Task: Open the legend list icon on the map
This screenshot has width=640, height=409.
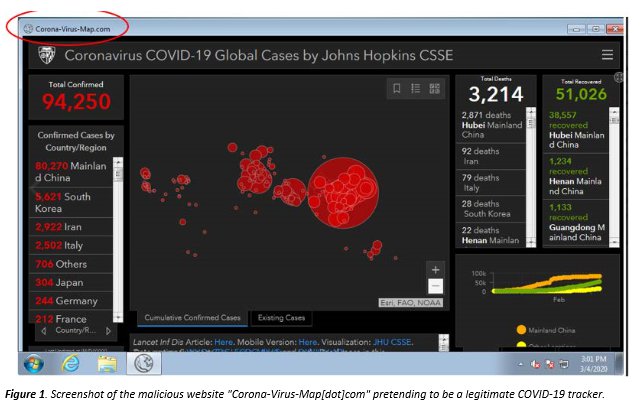Action: click(x=416, y=88)
